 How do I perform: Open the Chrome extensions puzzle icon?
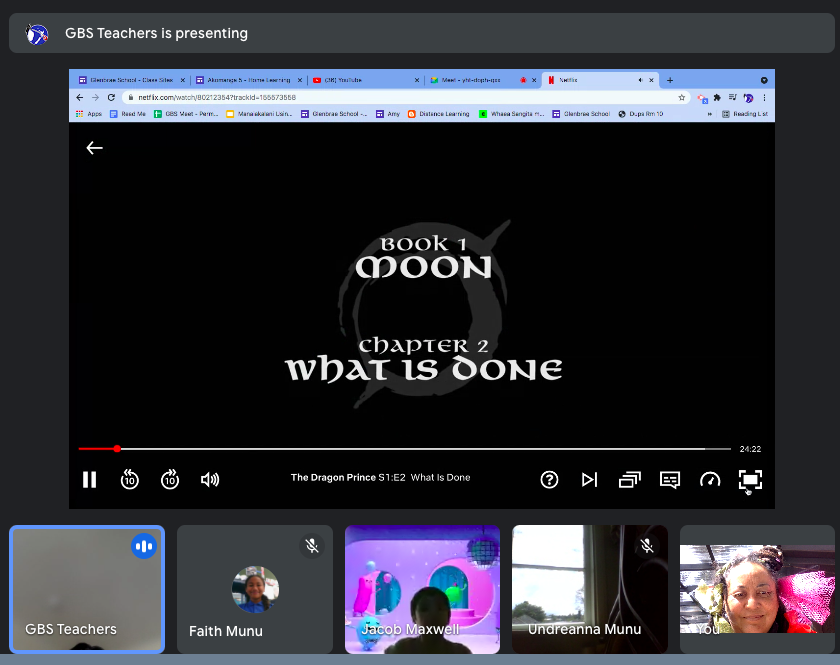coord(717,98)
